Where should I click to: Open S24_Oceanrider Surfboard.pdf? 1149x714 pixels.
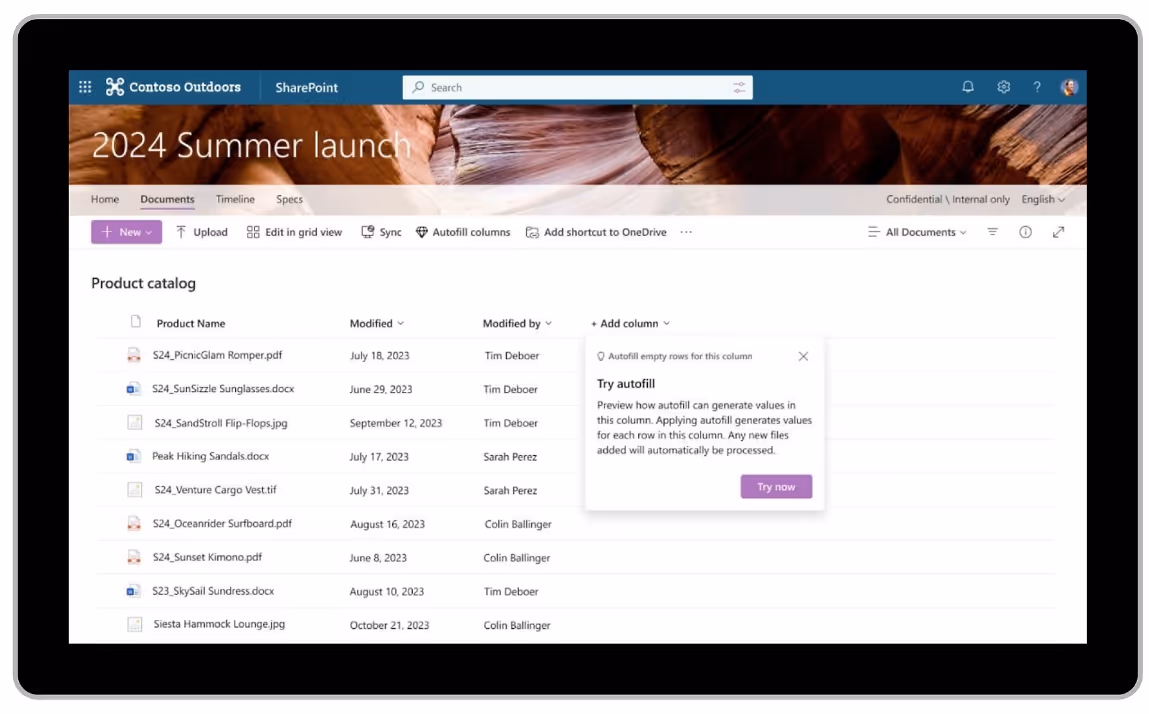point(222,523)
